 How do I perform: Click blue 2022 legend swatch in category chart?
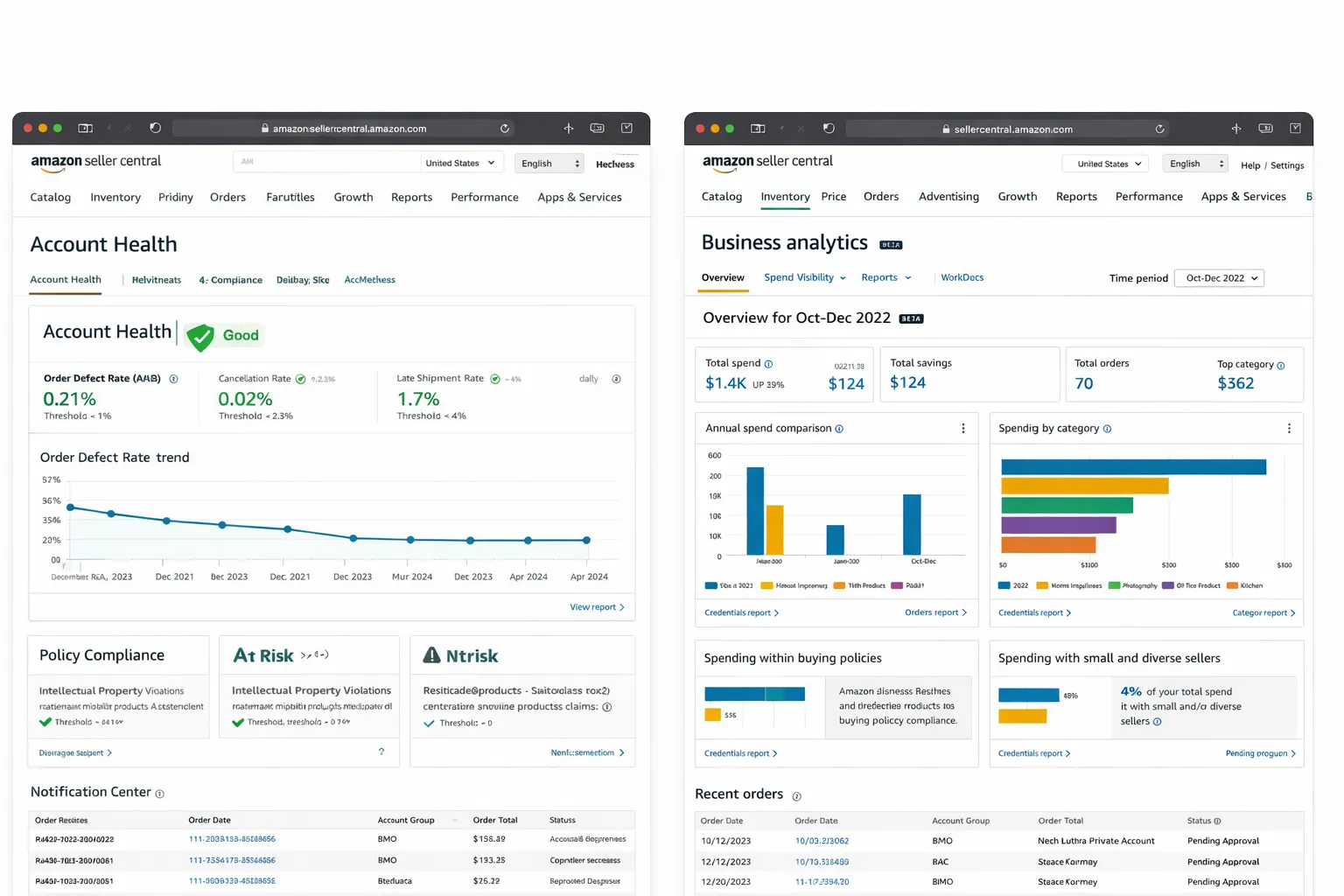pyautogui.click(x=1004, y=585)
